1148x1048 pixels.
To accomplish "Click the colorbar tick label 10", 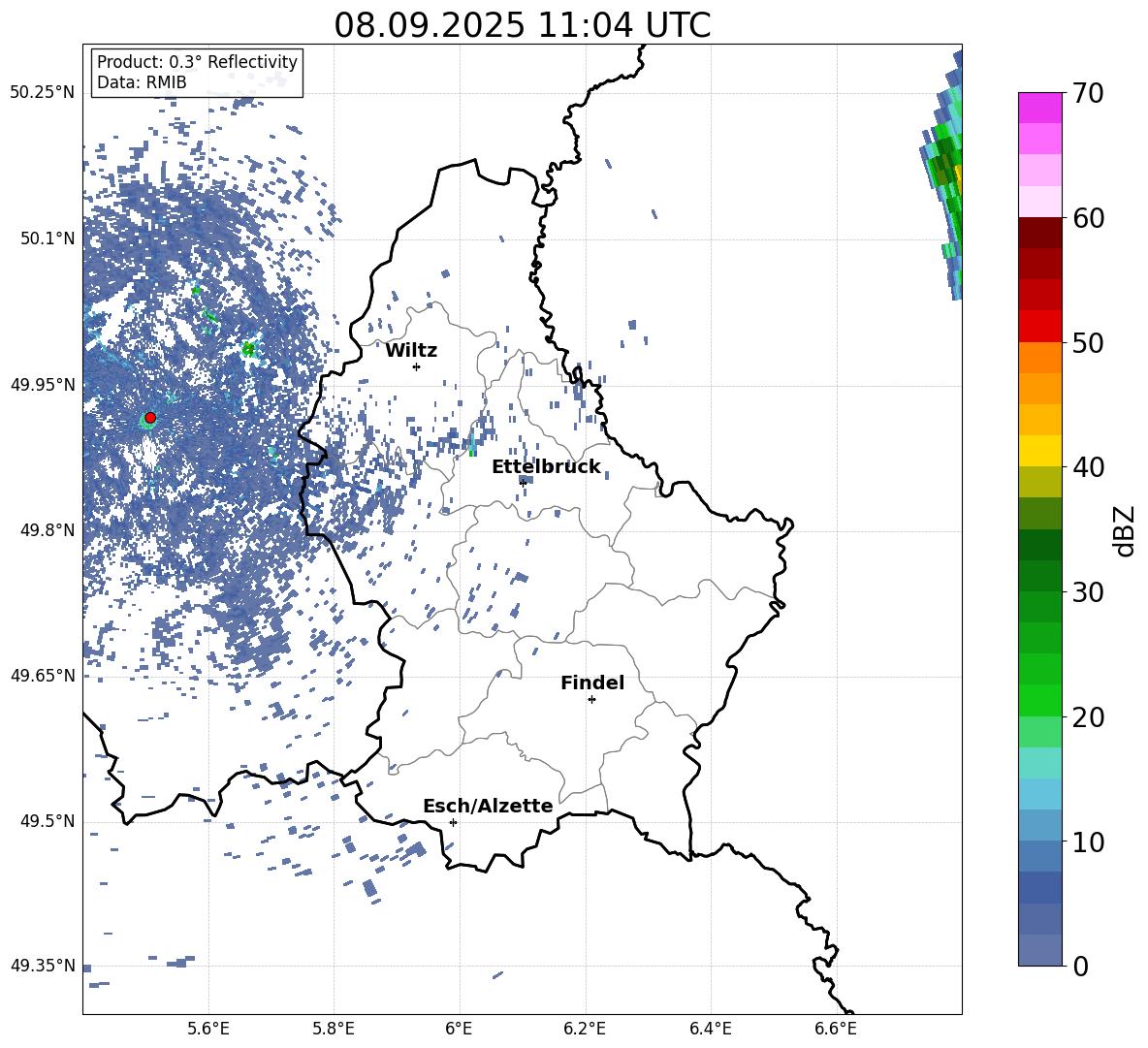I will click(x=1088, y=842).
